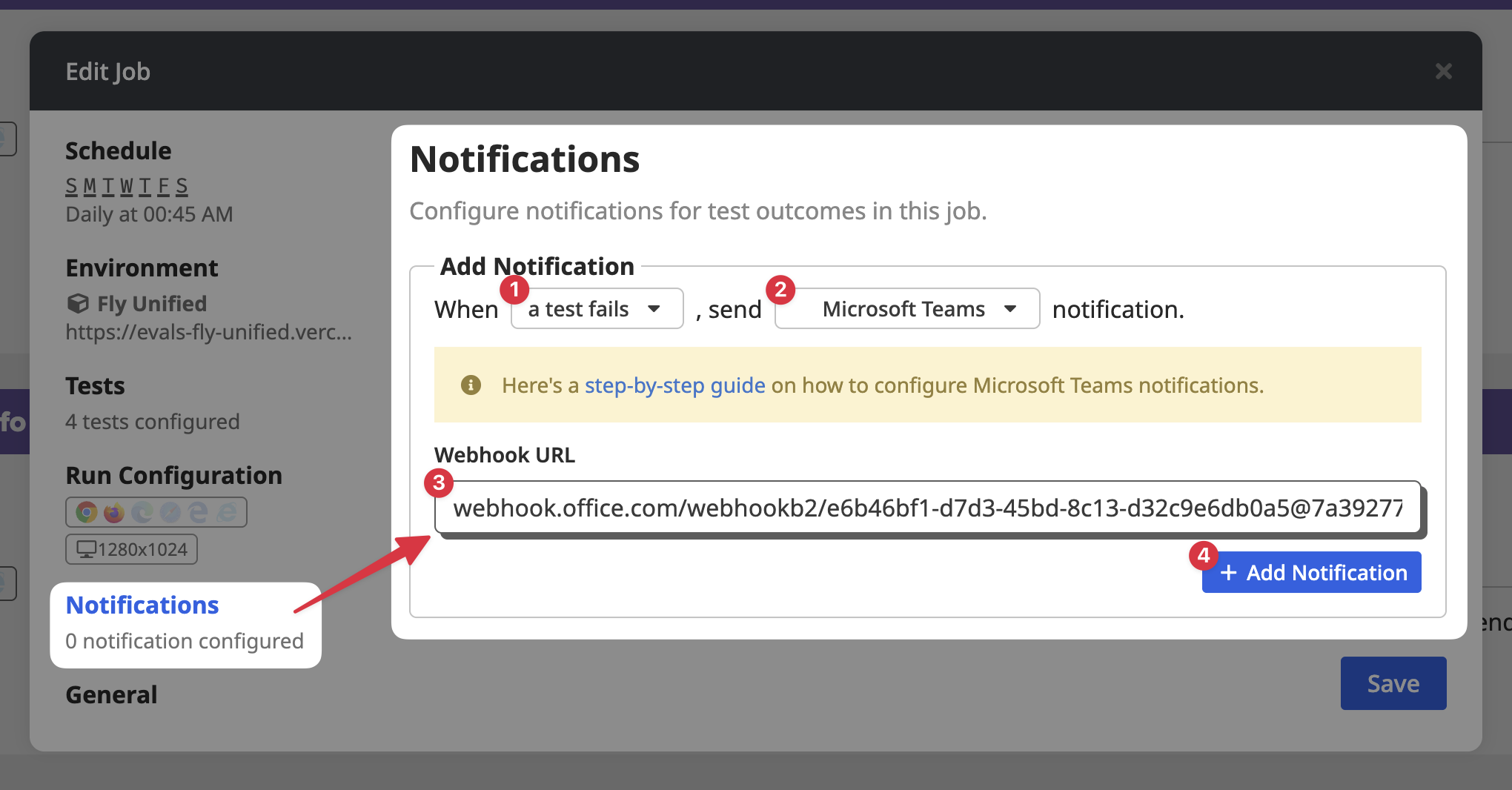Click '4 tests configured' text

[x=153, y=422]
